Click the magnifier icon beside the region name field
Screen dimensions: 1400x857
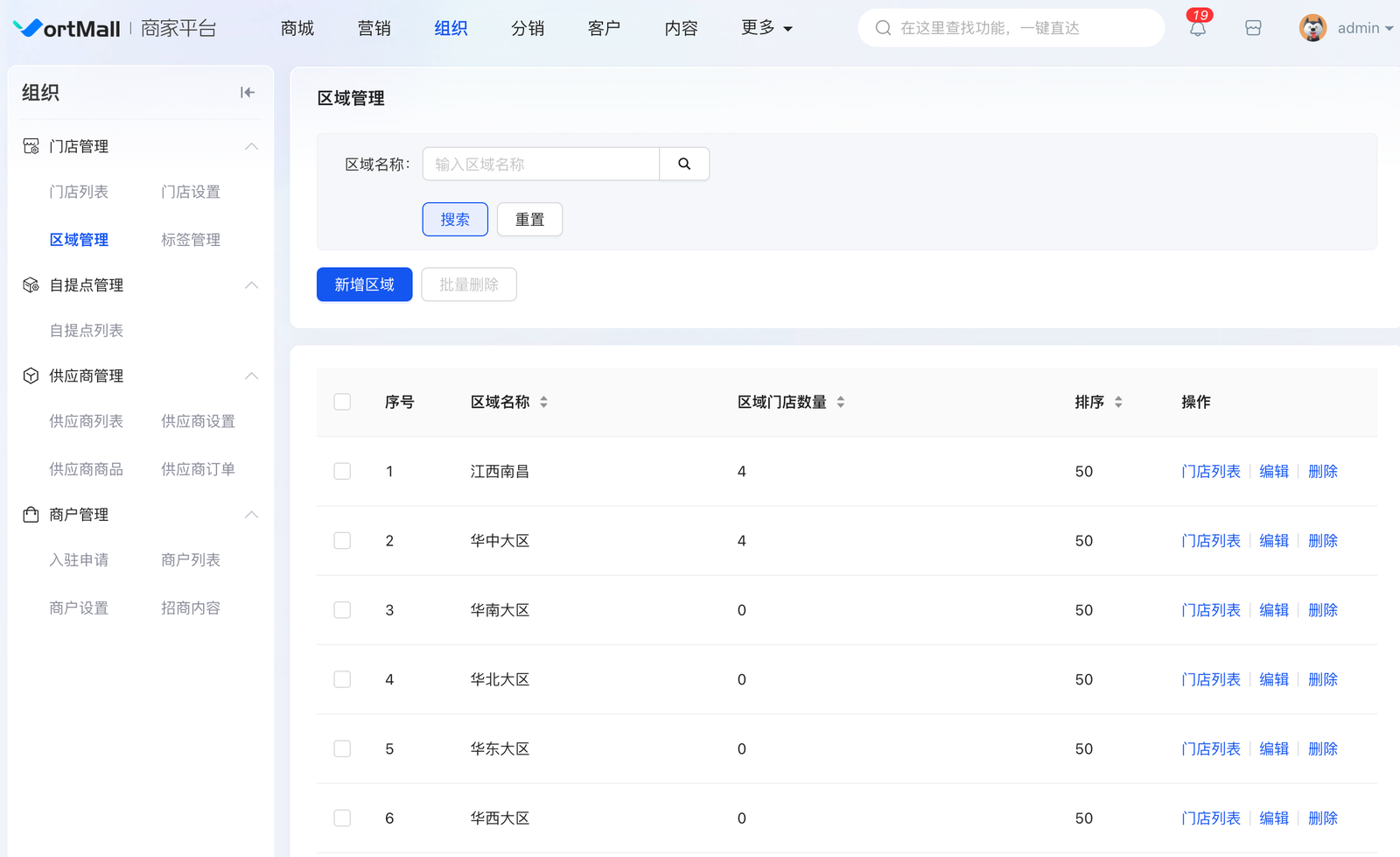coord(684,165)
